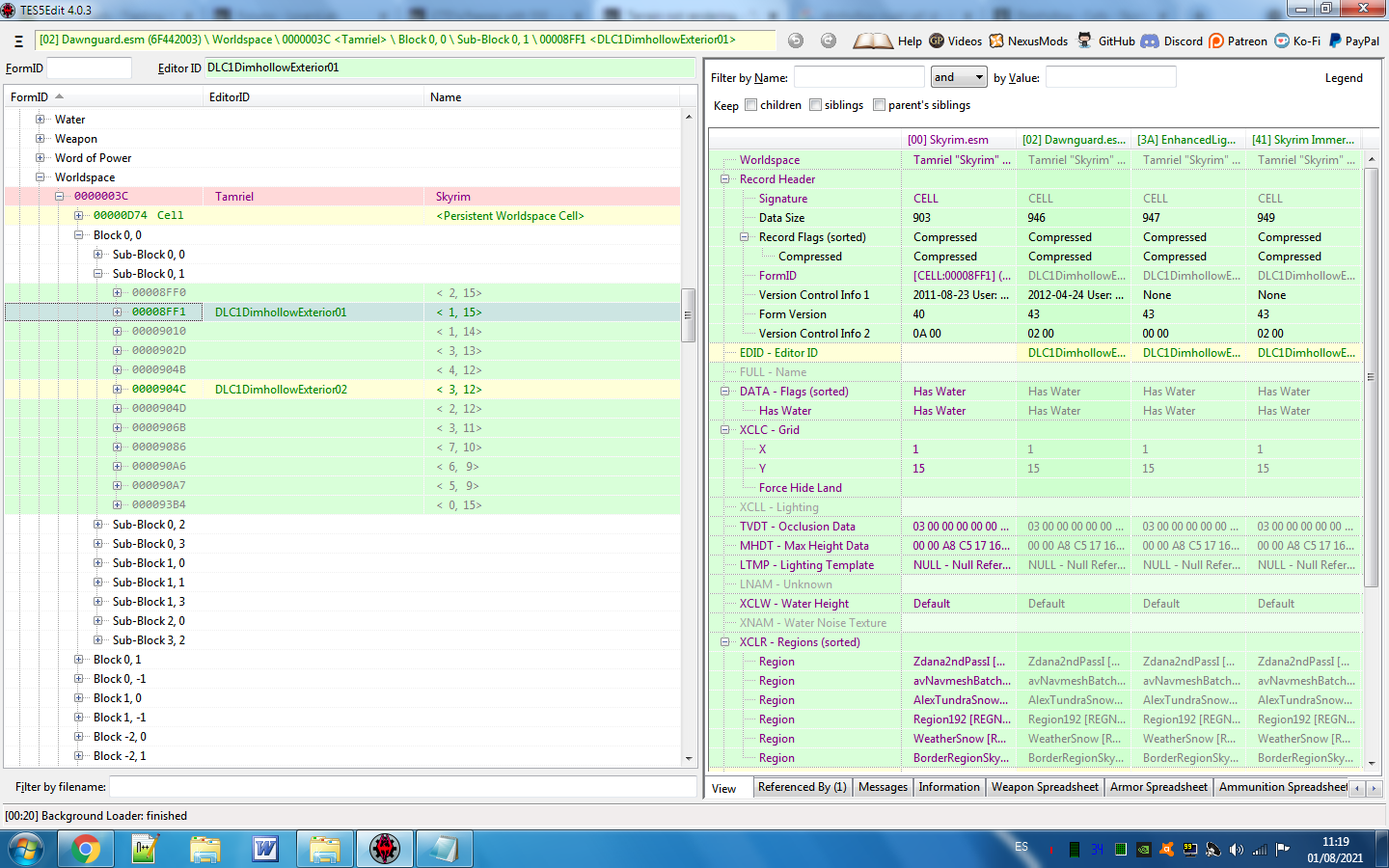Click the record view vertical scrollbar
1389x868 pixels.
(x=1372, y=377)
